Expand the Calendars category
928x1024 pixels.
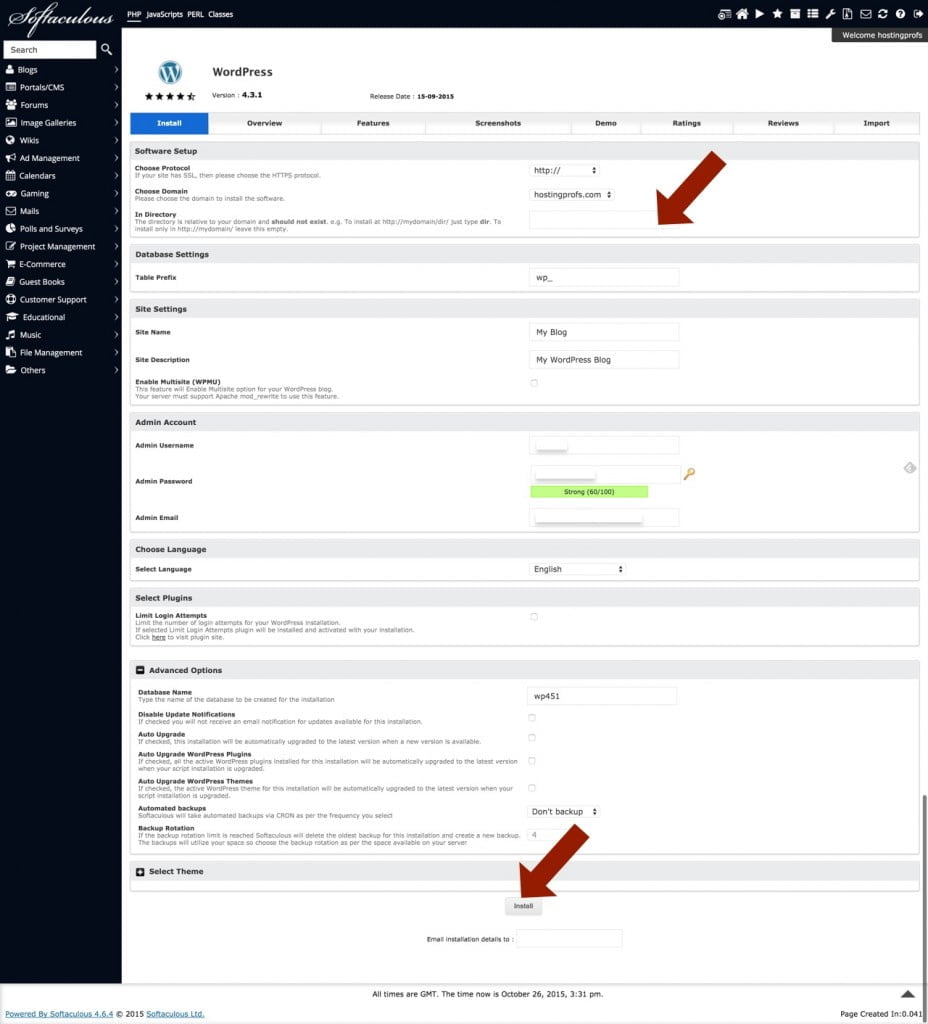coord(61,175)
